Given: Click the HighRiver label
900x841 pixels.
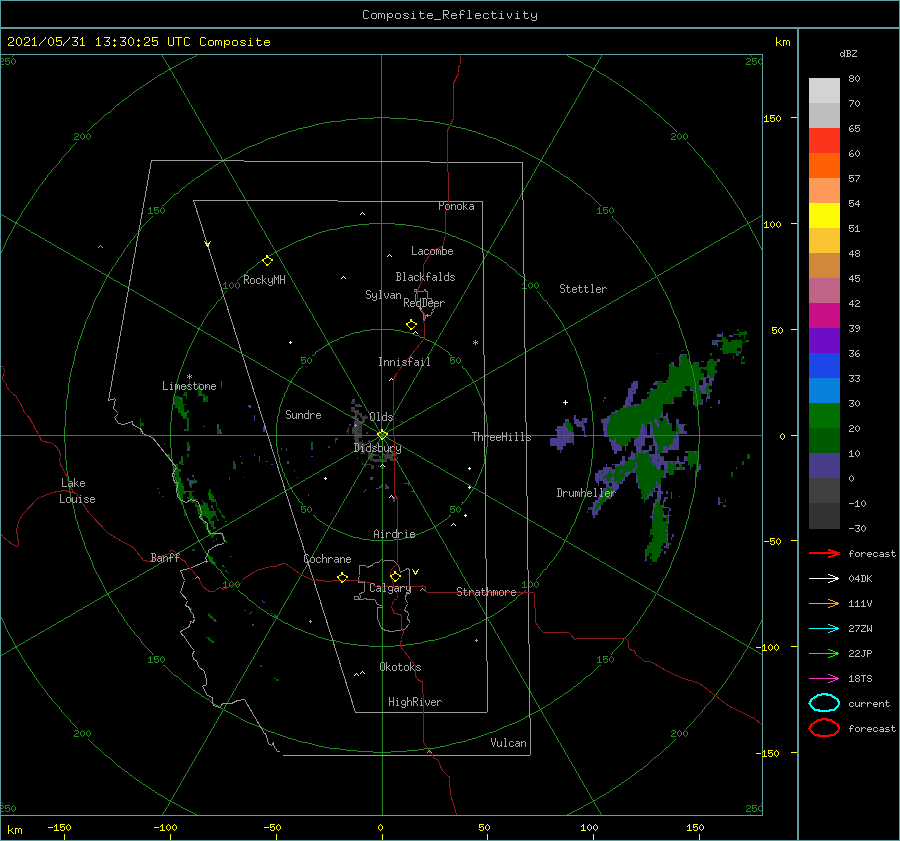Looking at the screenshot, I should tap(415, 702).
